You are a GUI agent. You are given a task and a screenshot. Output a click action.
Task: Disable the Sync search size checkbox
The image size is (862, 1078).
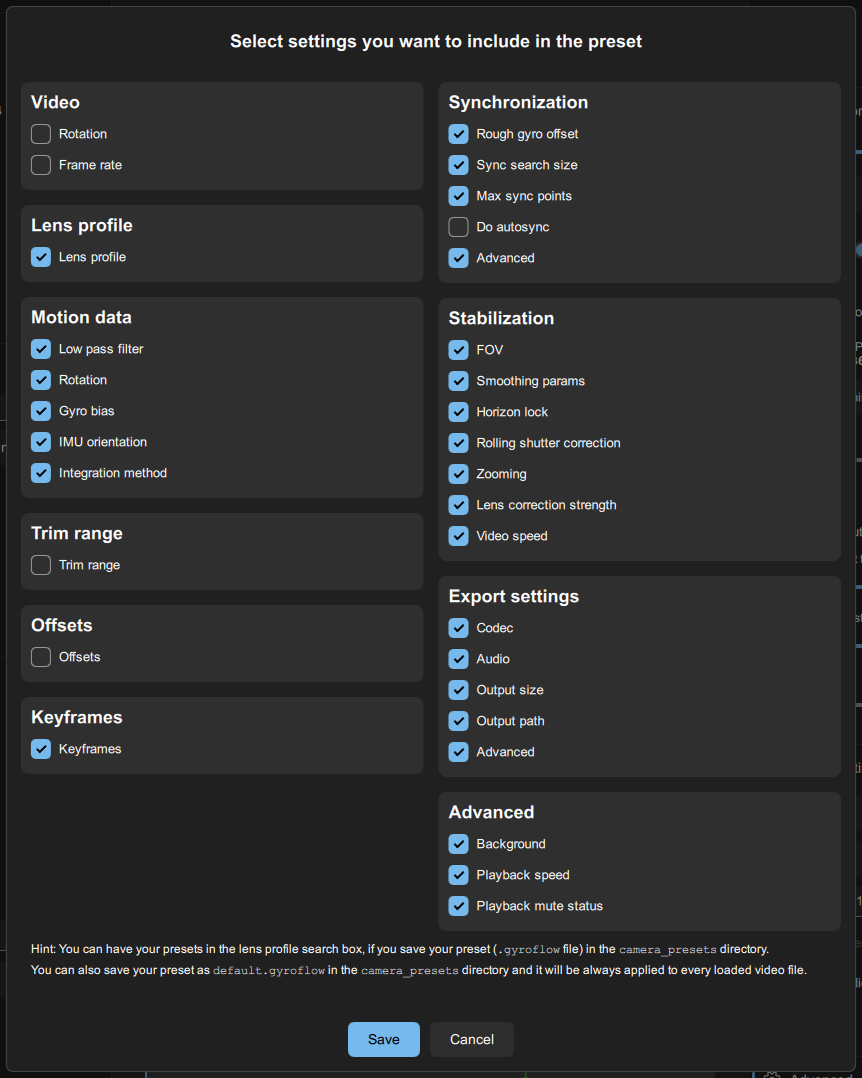(458, 165)
